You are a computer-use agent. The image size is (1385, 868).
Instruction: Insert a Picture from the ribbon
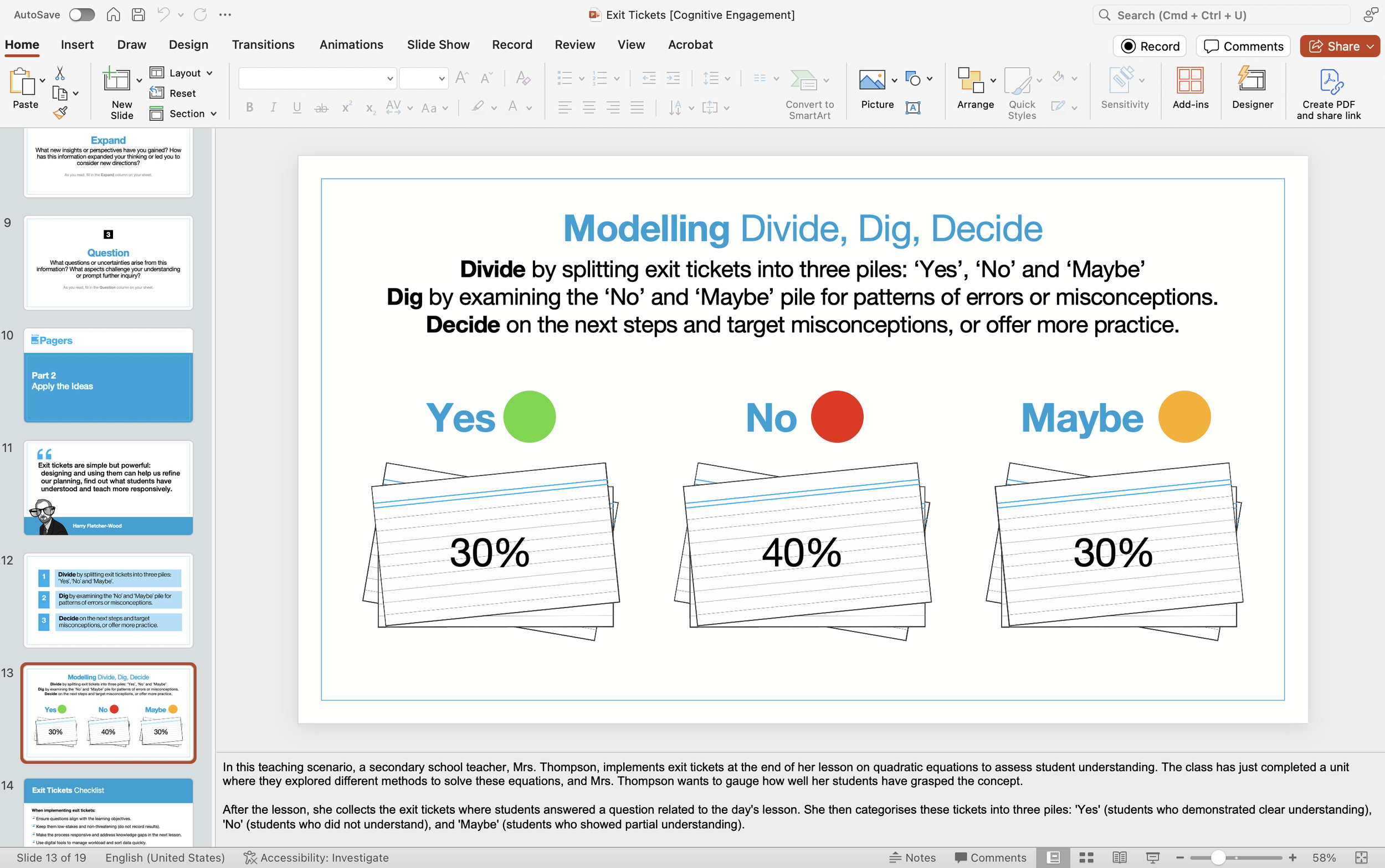pos(872,80)
